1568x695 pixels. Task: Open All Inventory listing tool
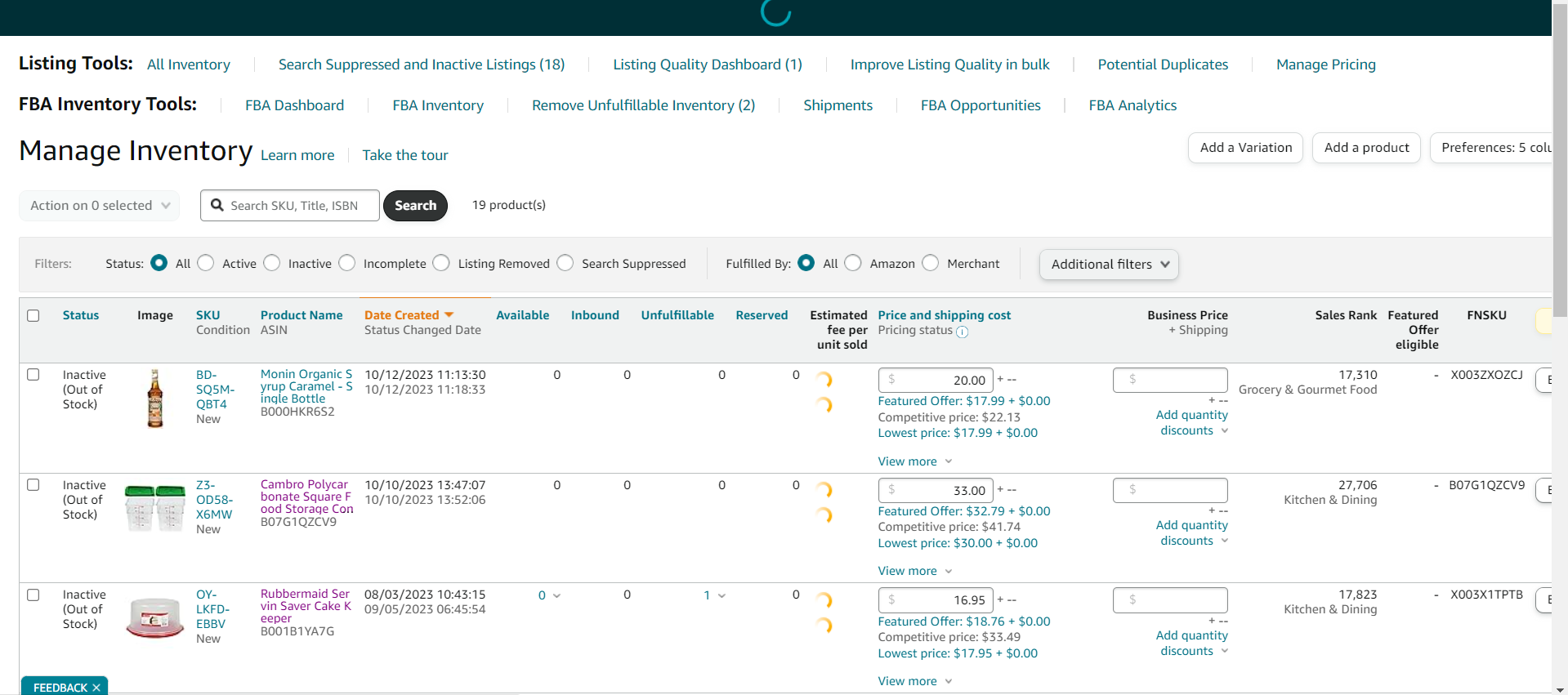point(189,65)
